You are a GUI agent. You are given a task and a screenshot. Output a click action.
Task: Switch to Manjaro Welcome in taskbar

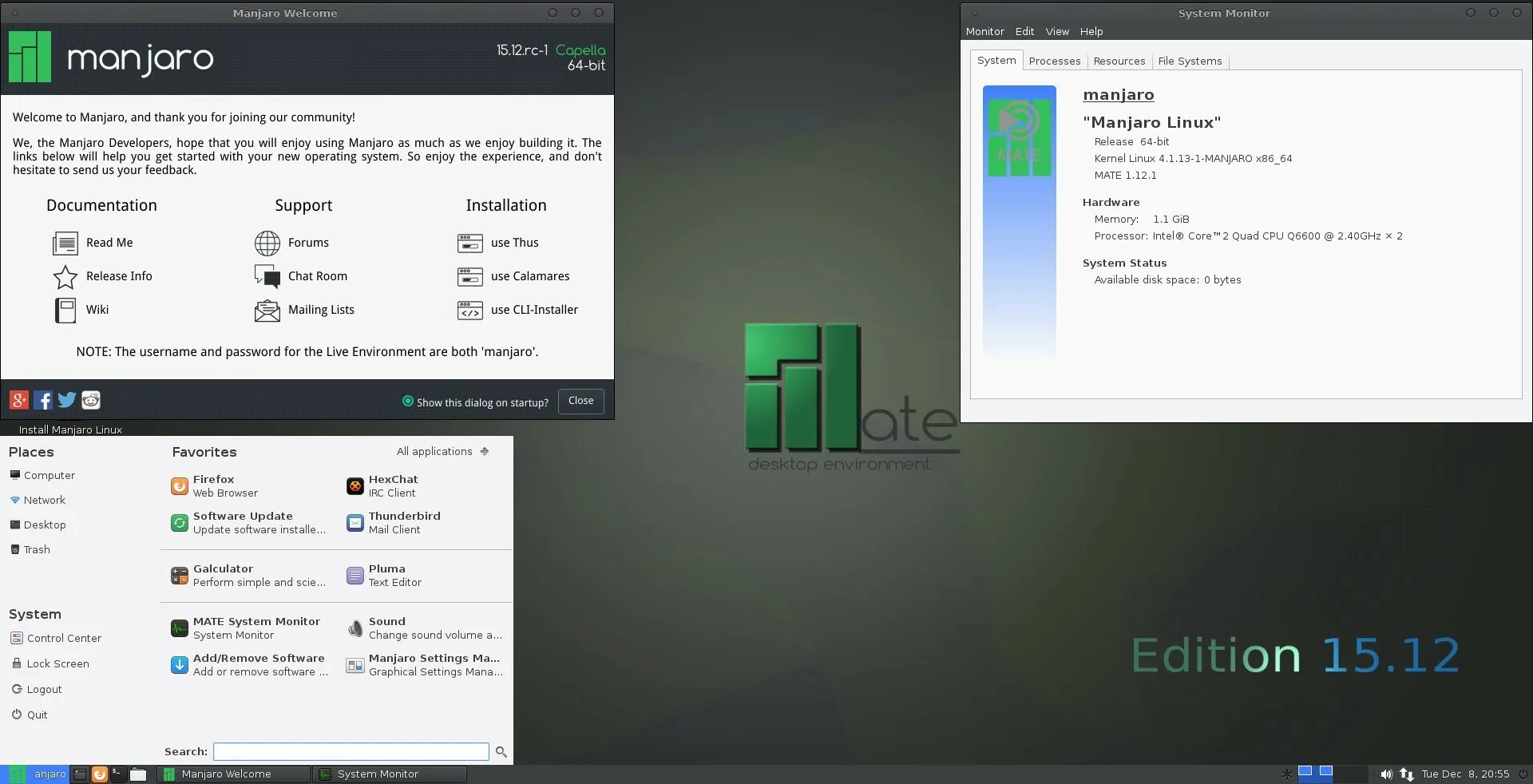tap(233, 774)
